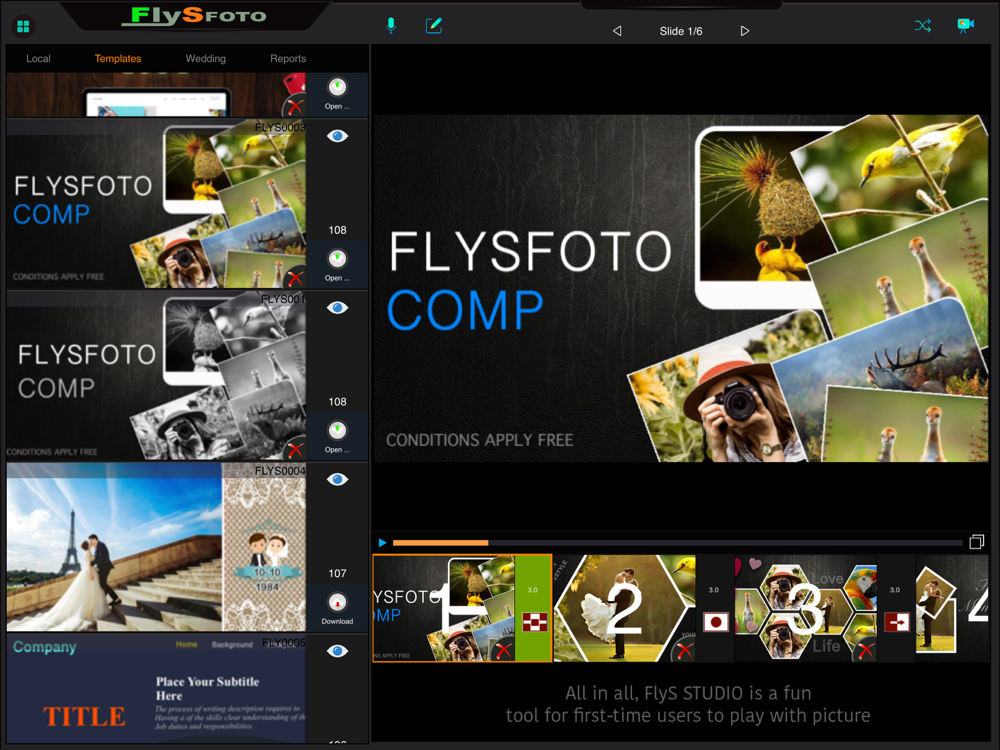
Task: Preview FLY0005 Company template eye icon
Action: (x=337, y=651)
